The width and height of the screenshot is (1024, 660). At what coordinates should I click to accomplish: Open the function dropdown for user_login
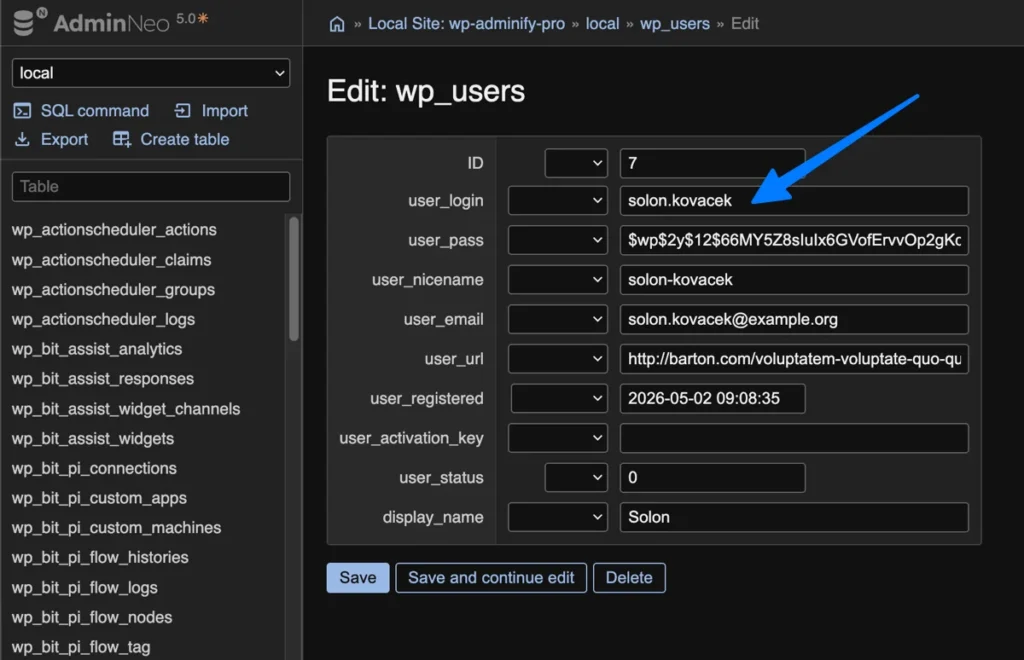558,201
